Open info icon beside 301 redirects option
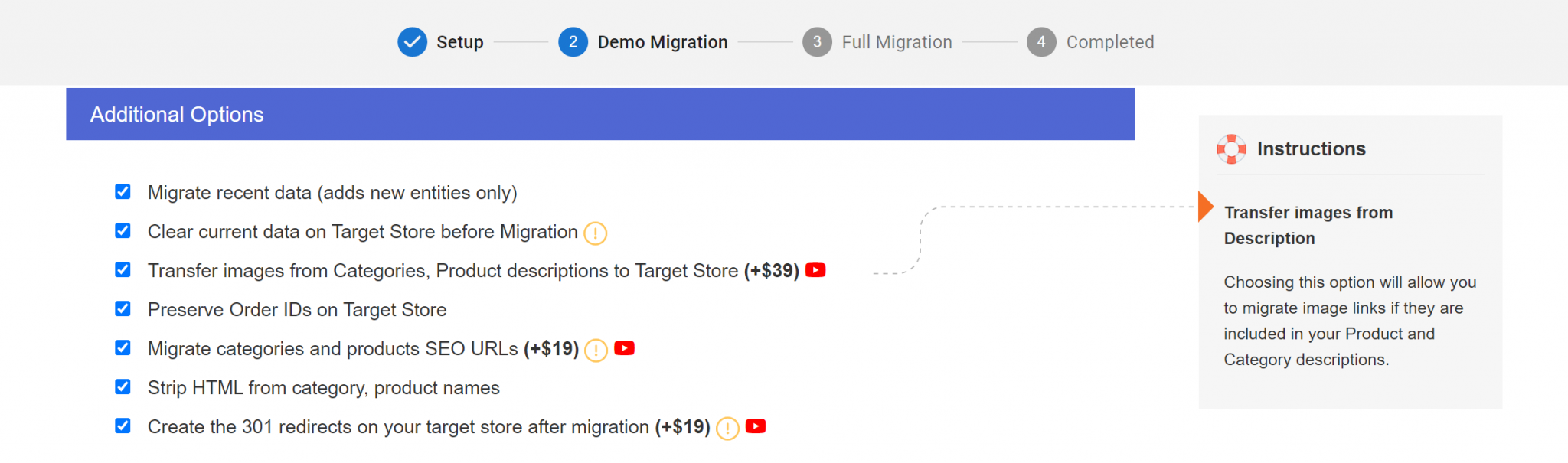 tap(727, 428)
